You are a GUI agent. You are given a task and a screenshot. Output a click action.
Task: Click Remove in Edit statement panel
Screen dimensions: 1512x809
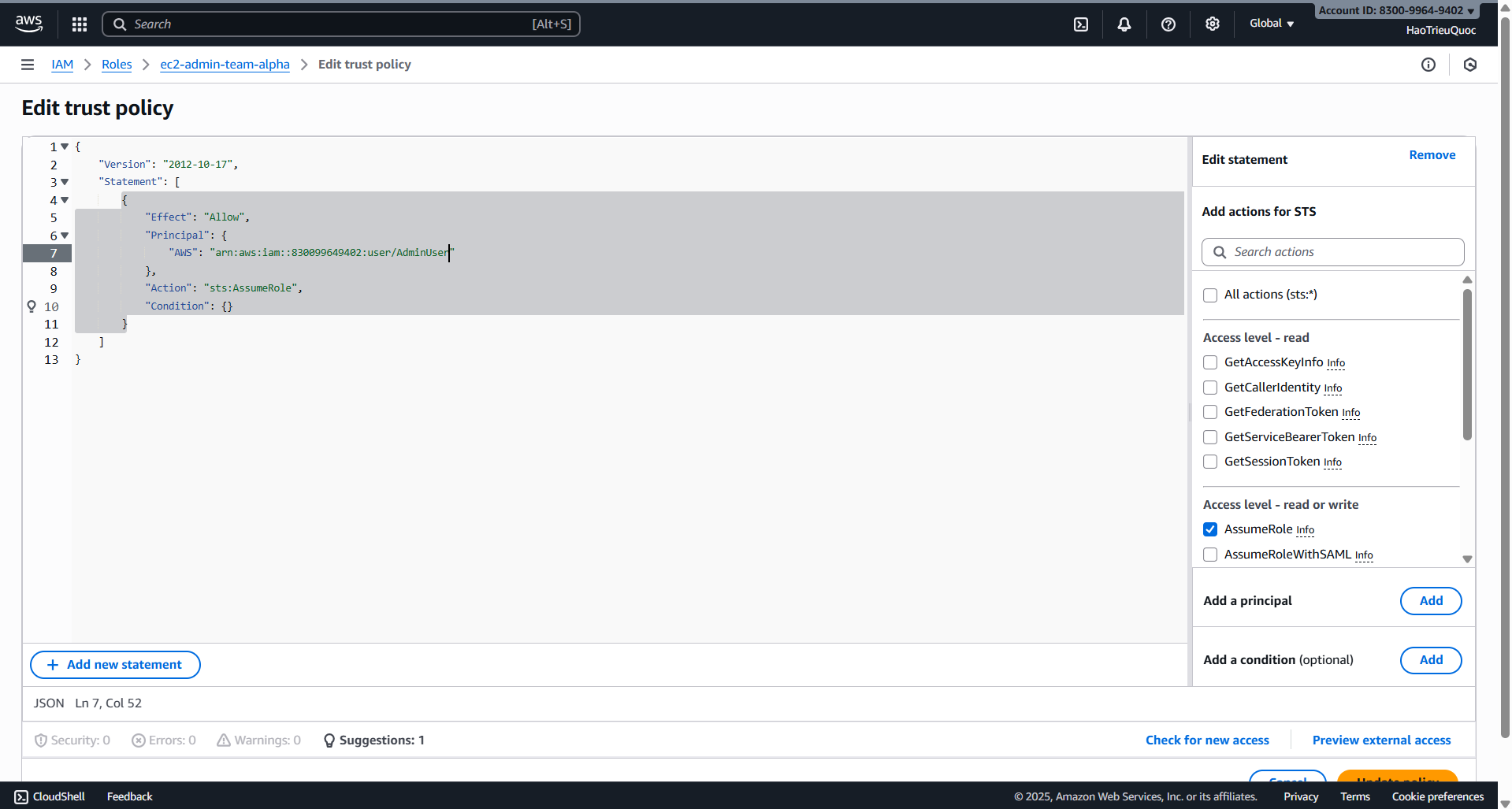point(1432,155)
